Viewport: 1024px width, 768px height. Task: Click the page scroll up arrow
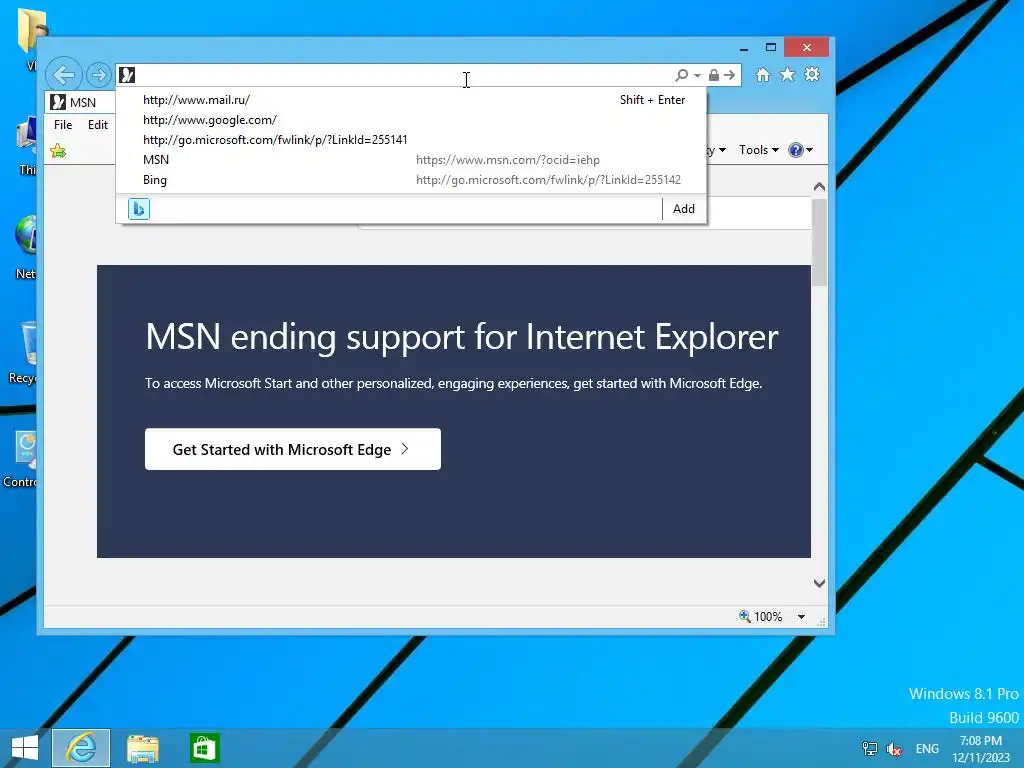[820, 187]
